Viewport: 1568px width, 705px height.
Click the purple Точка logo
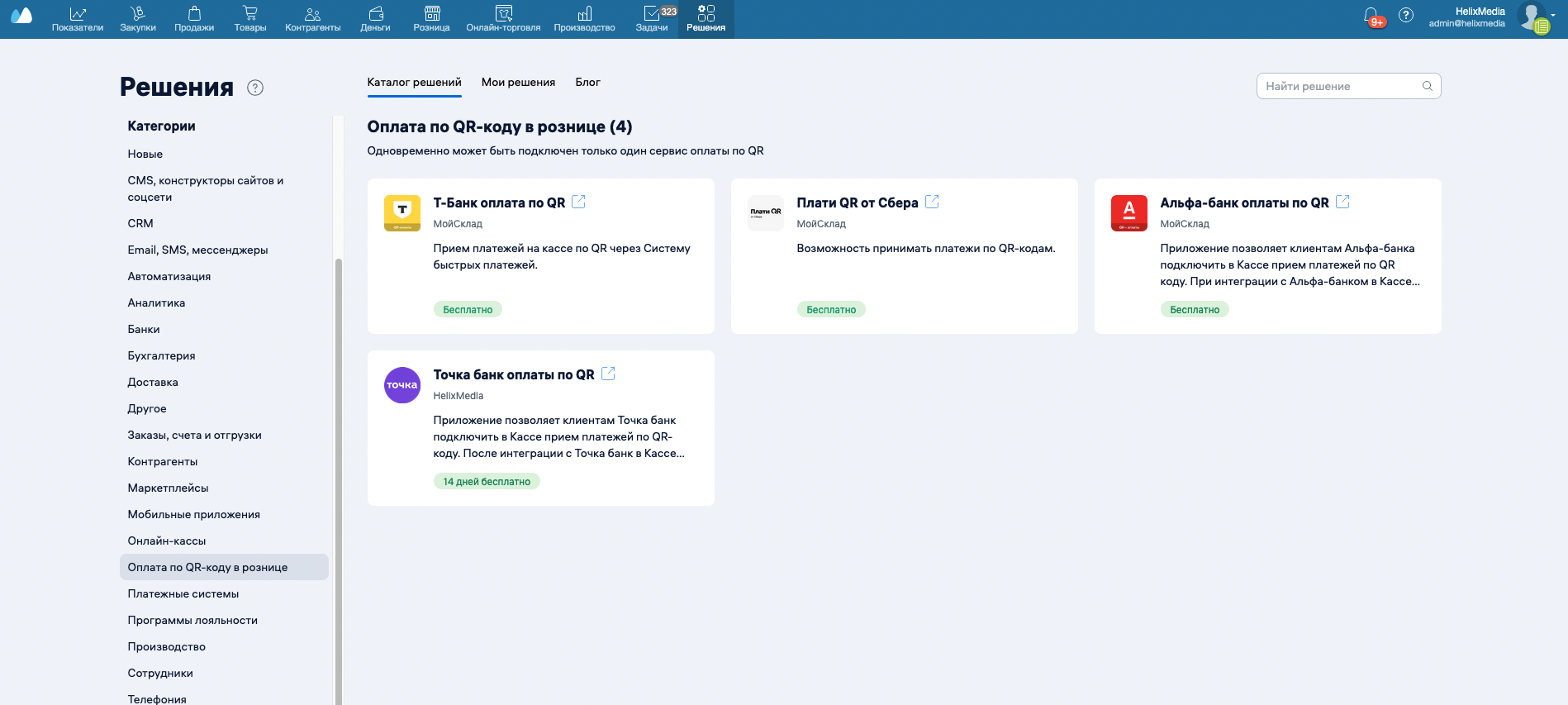pos(402,385)
